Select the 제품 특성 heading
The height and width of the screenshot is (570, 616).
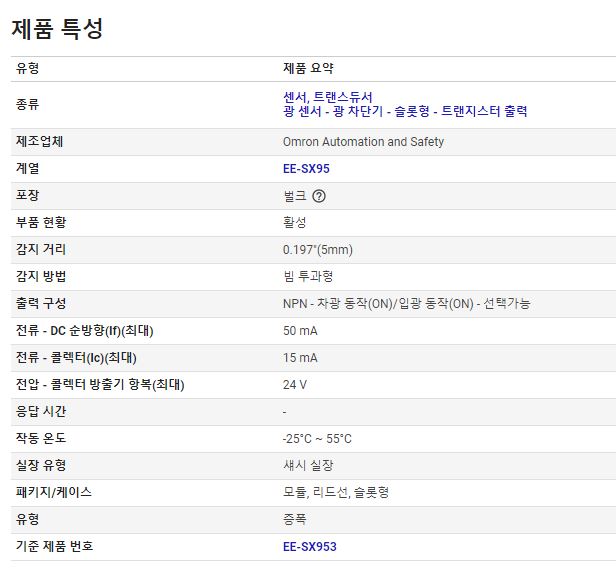pos(57,29)
